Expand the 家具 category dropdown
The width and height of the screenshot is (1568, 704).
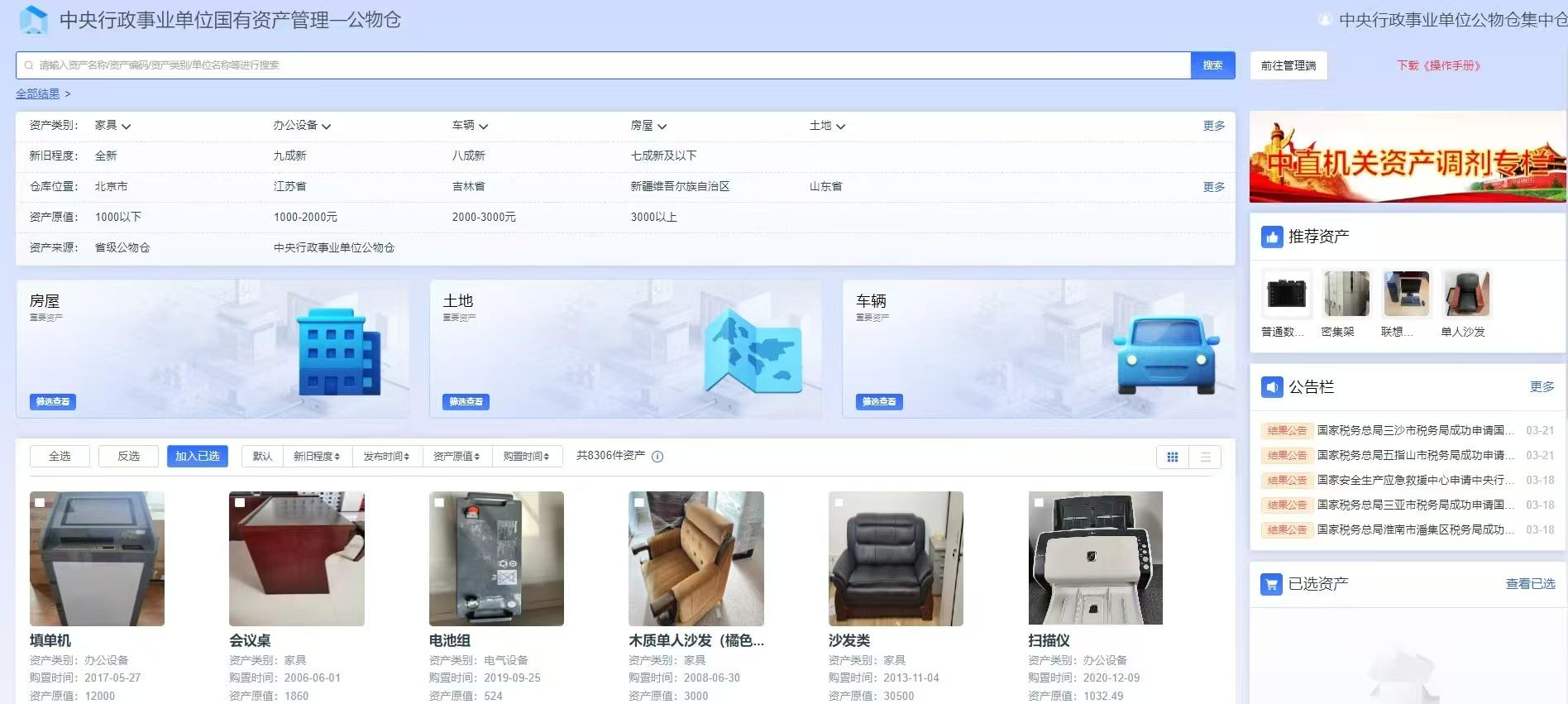point(112,126)
